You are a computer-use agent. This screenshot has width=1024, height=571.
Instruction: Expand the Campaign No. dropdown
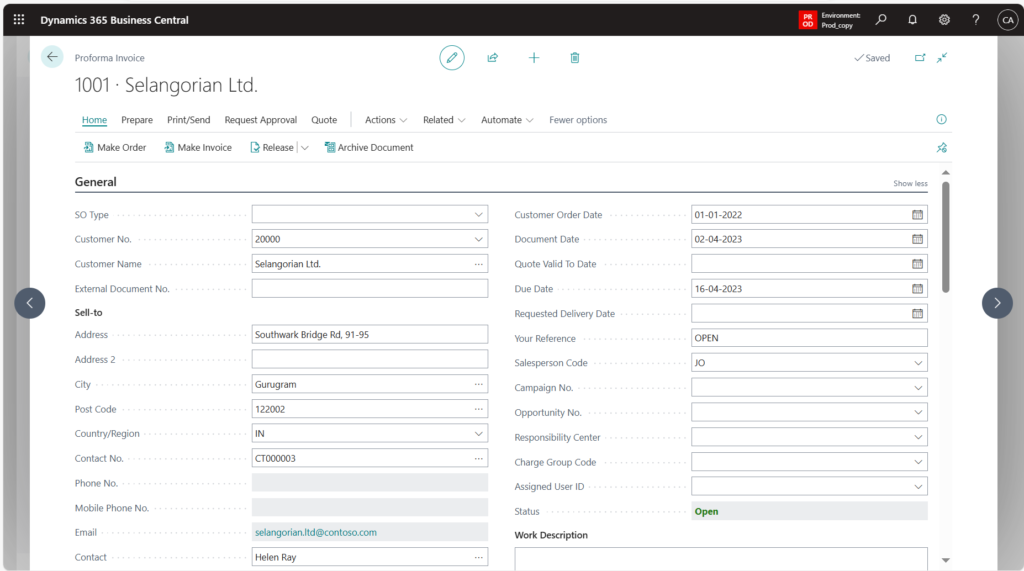(x=918, y=387)
